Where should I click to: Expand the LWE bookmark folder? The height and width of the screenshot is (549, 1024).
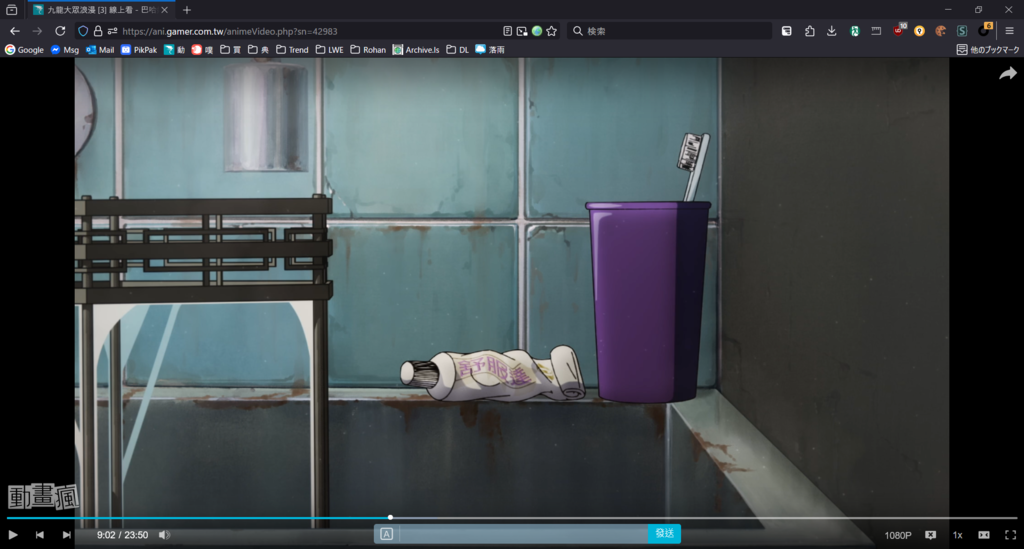(329, 50)
